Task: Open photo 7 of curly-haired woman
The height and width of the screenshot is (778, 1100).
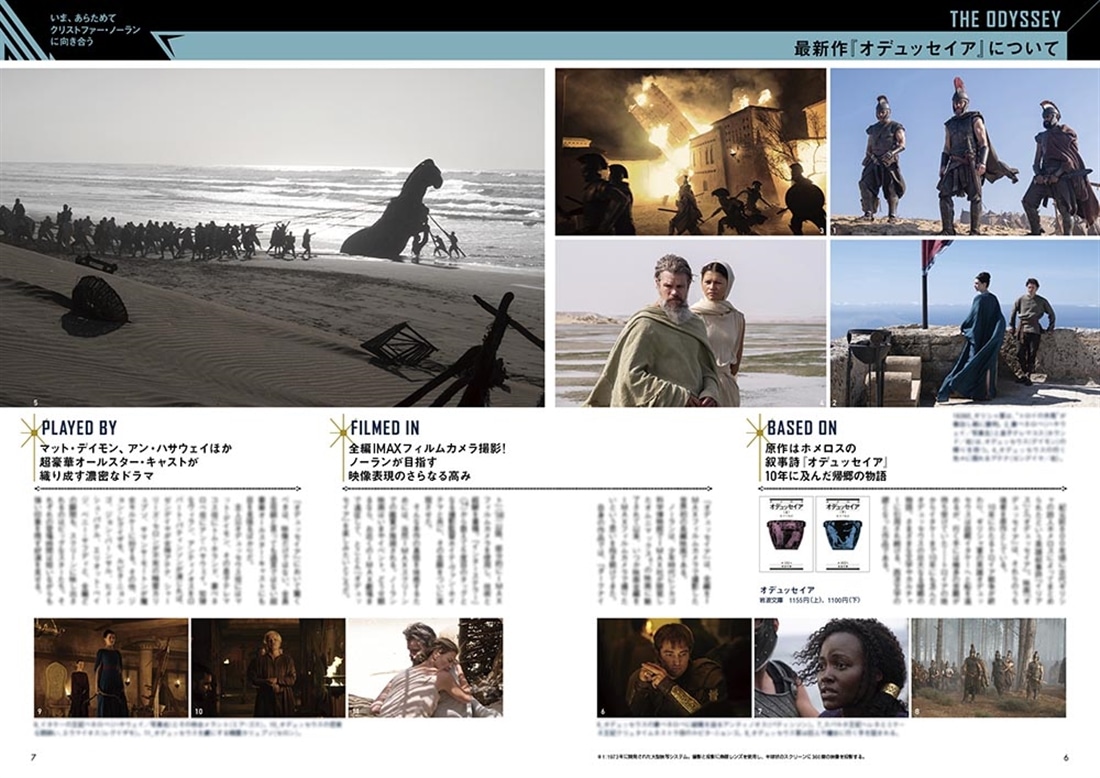Action: (x=831, y=668)
